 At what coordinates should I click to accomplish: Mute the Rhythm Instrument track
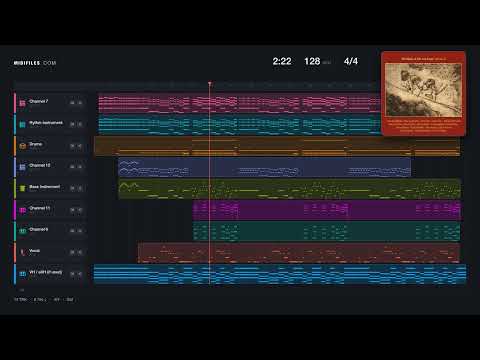[x=72, y=124]
